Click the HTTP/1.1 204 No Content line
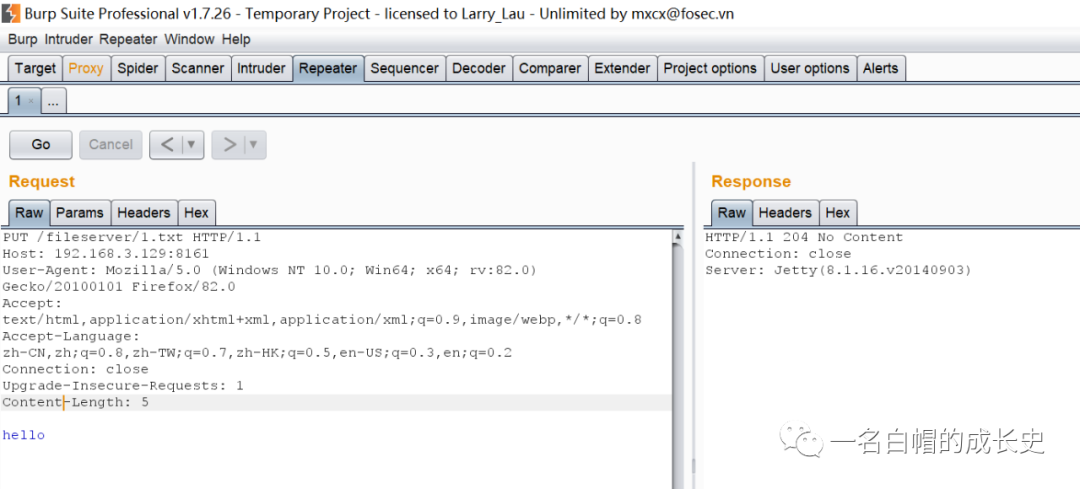Screen dimensions: 1080x489 [x=804, y=237]
